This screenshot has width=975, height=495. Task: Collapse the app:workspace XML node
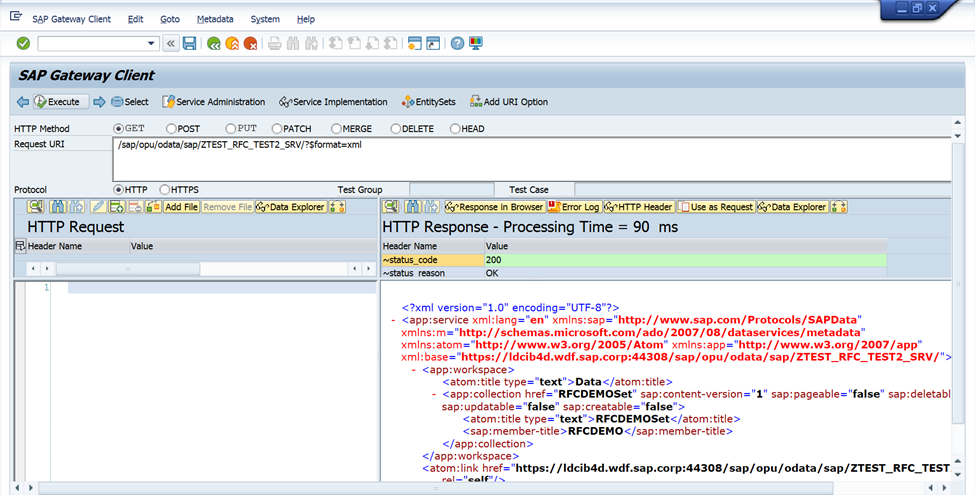click(414, 370)
